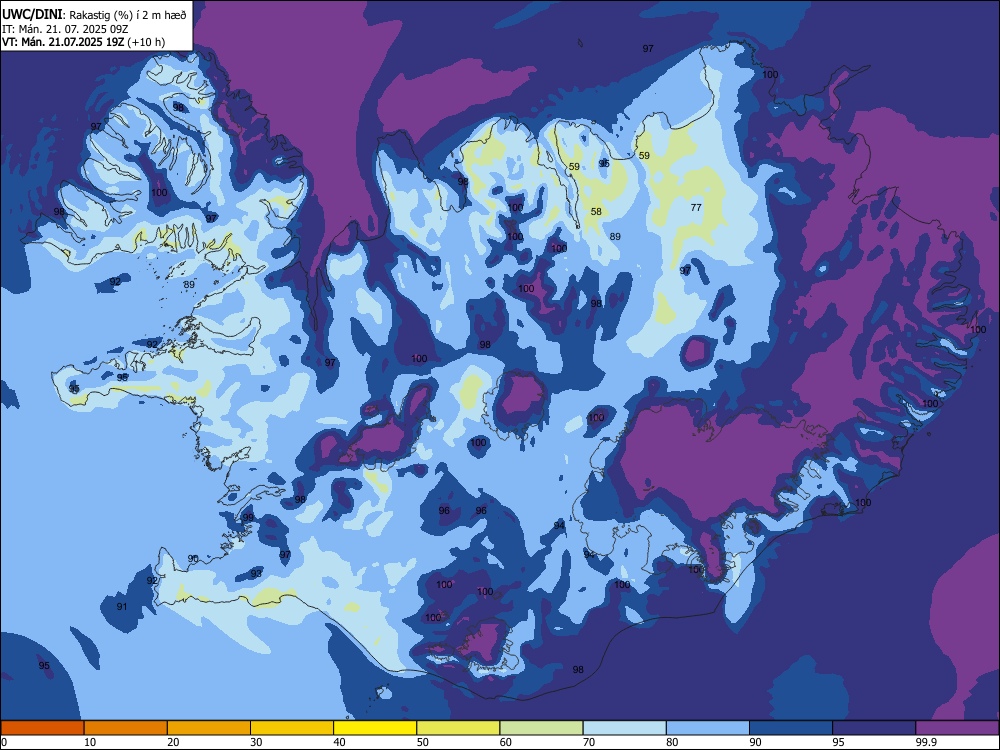Click the legend tick label 90
This screenshot has height=750, width=1000.
(x=756, y=742)
